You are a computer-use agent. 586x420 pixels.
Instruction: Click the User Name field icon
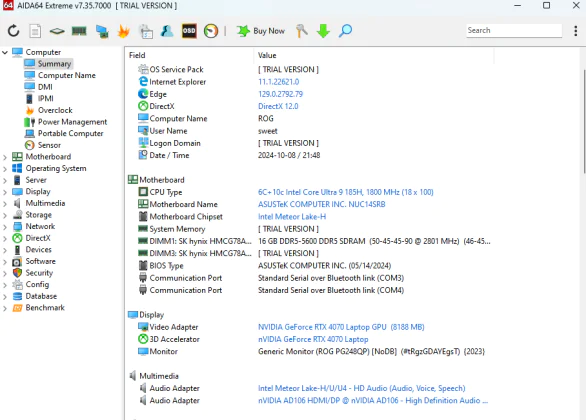coord(143,131)
